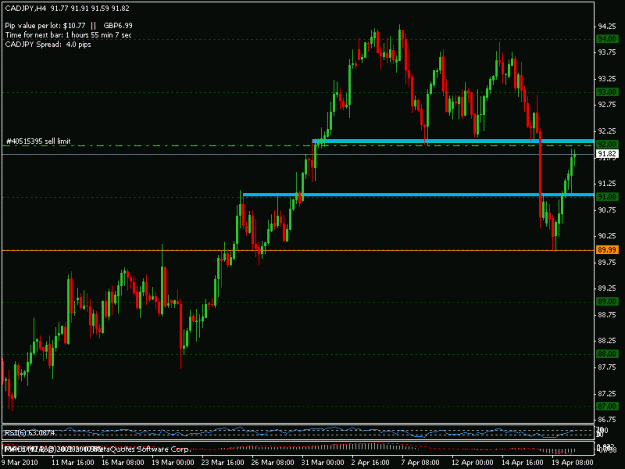Viewport: 625px width, 469px height.
Task: Click the 92.75 price scale value
Action: coord(607,105)
